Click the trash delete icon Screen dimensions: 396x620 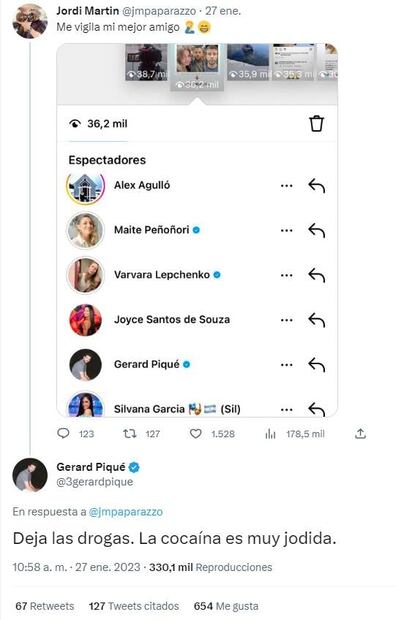(x=316, y=124)
